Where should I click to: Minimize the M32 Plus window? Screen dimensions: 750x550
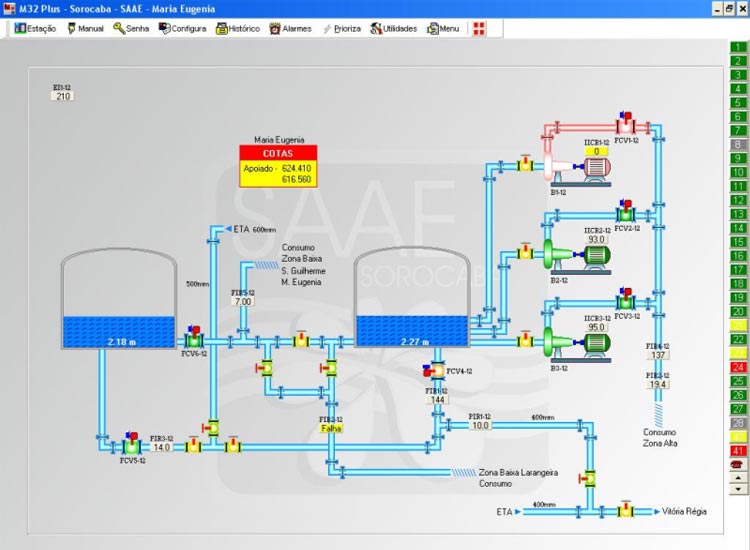(717, 9)
